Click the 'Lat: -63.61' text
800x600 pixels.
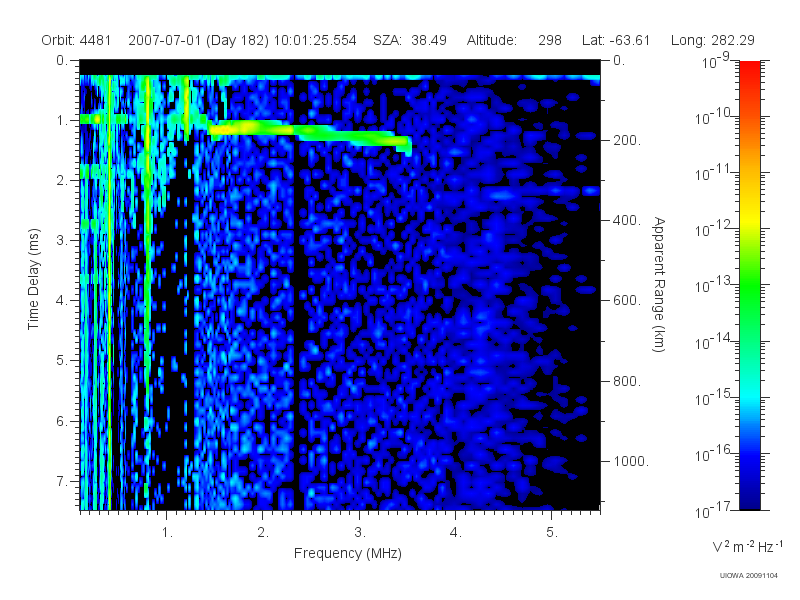coord(616,40)
